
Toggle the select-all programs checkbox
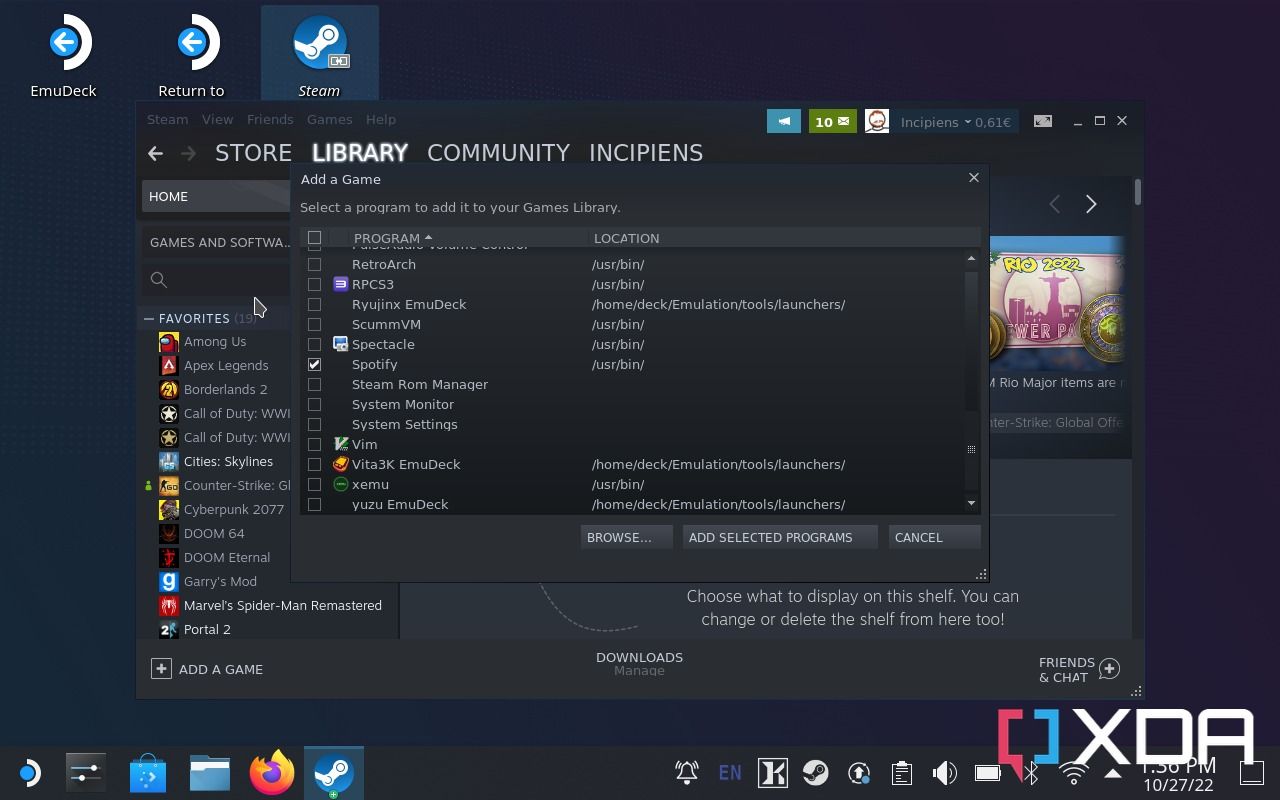pyautogui.click(x=314, y=238)
